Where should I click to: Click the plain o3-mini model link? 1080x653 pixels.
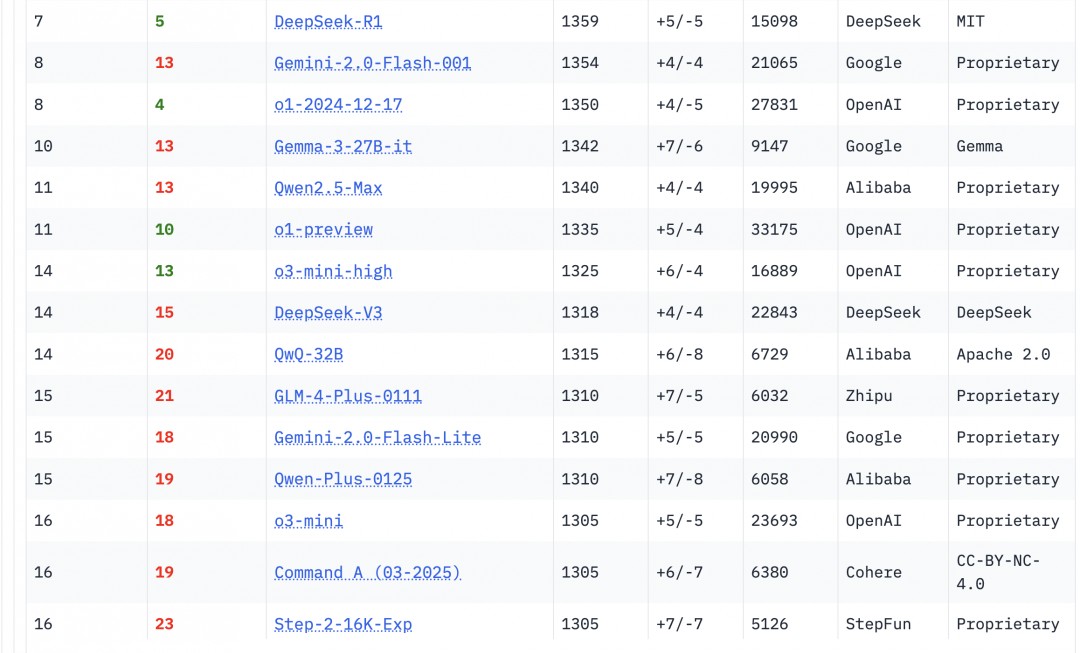308,521
